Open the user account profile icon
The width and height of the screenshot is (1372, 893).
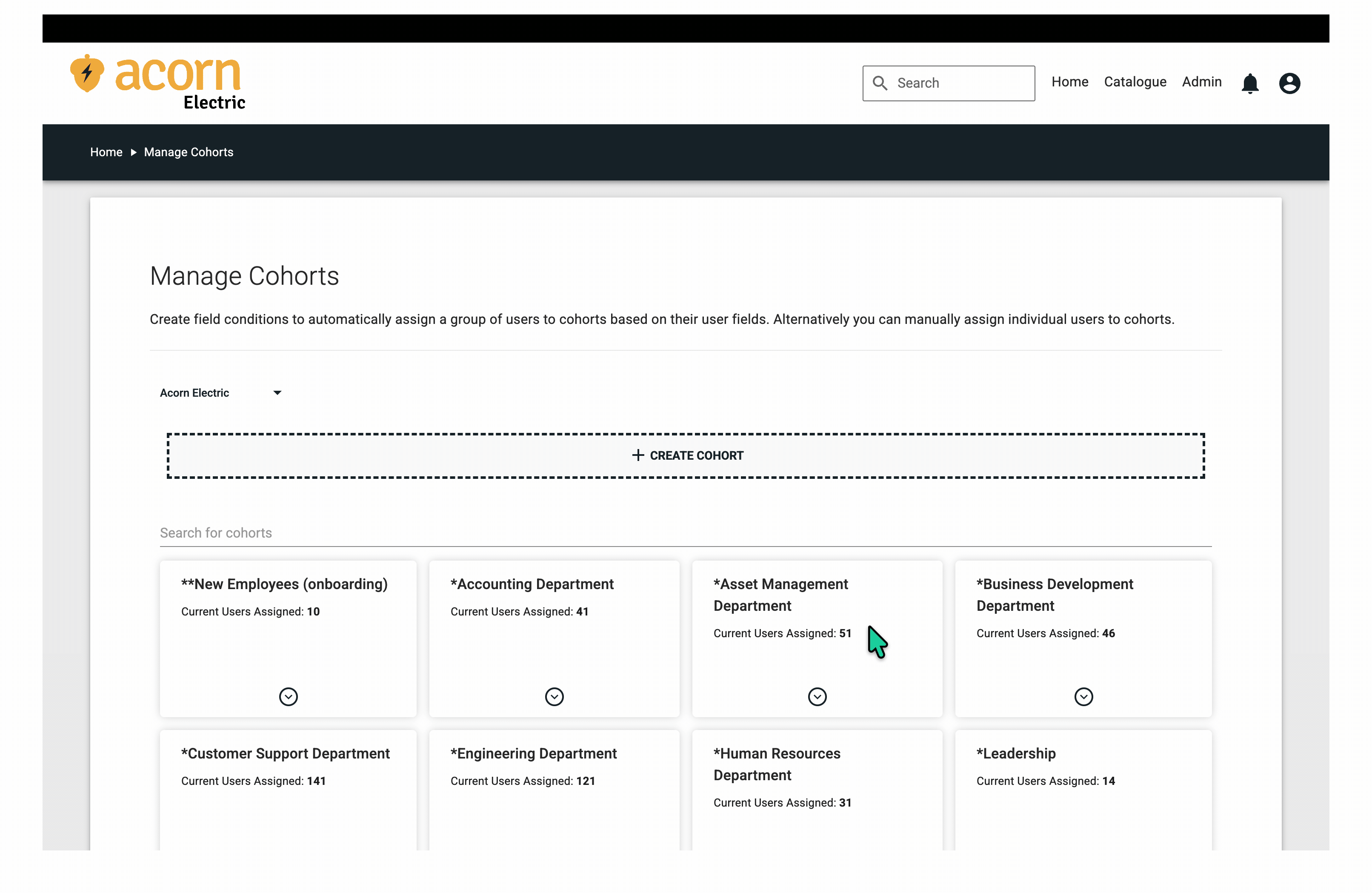coord(1289,83)
